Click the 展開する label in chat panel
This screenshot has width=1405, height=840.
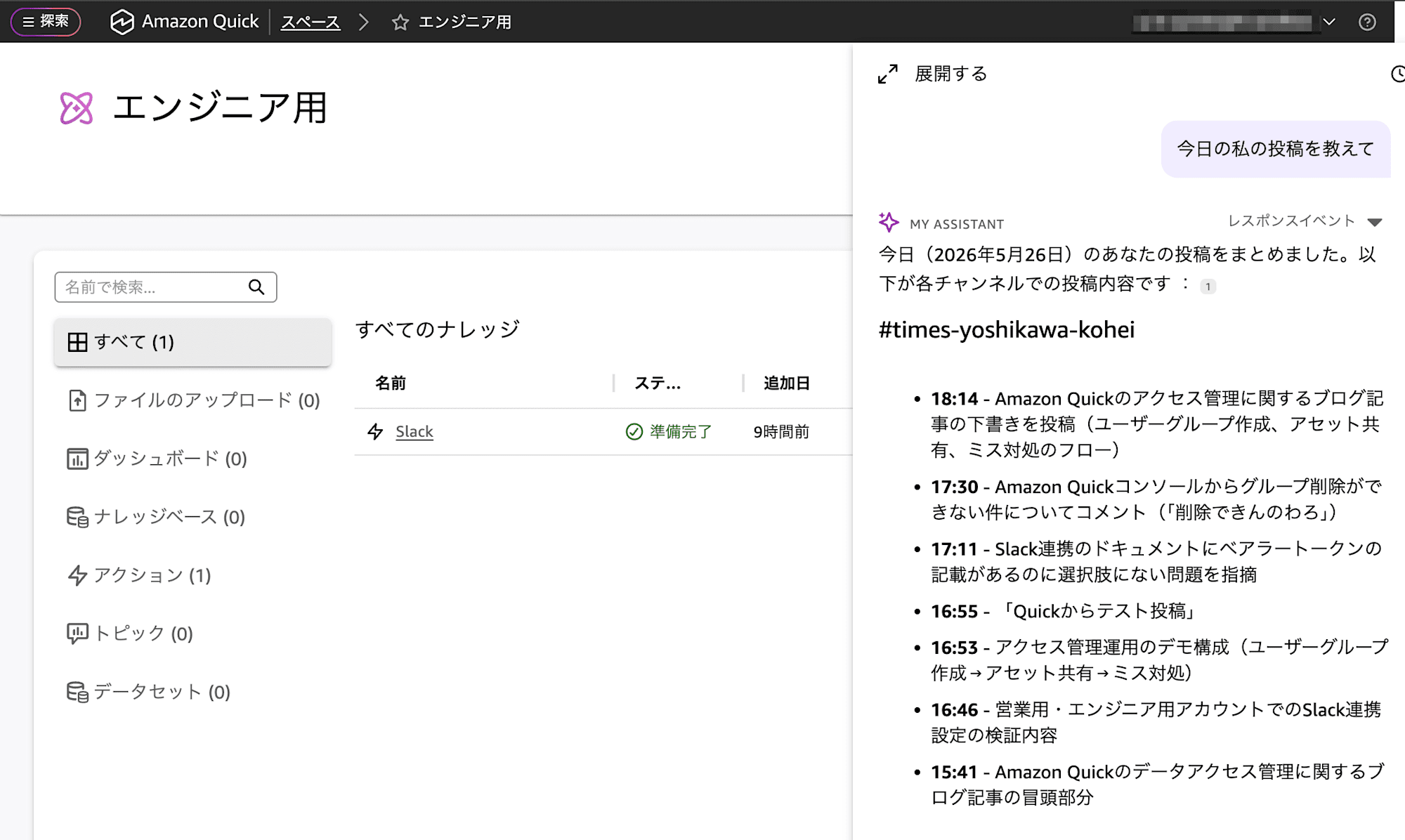click(x=950, y=74)
